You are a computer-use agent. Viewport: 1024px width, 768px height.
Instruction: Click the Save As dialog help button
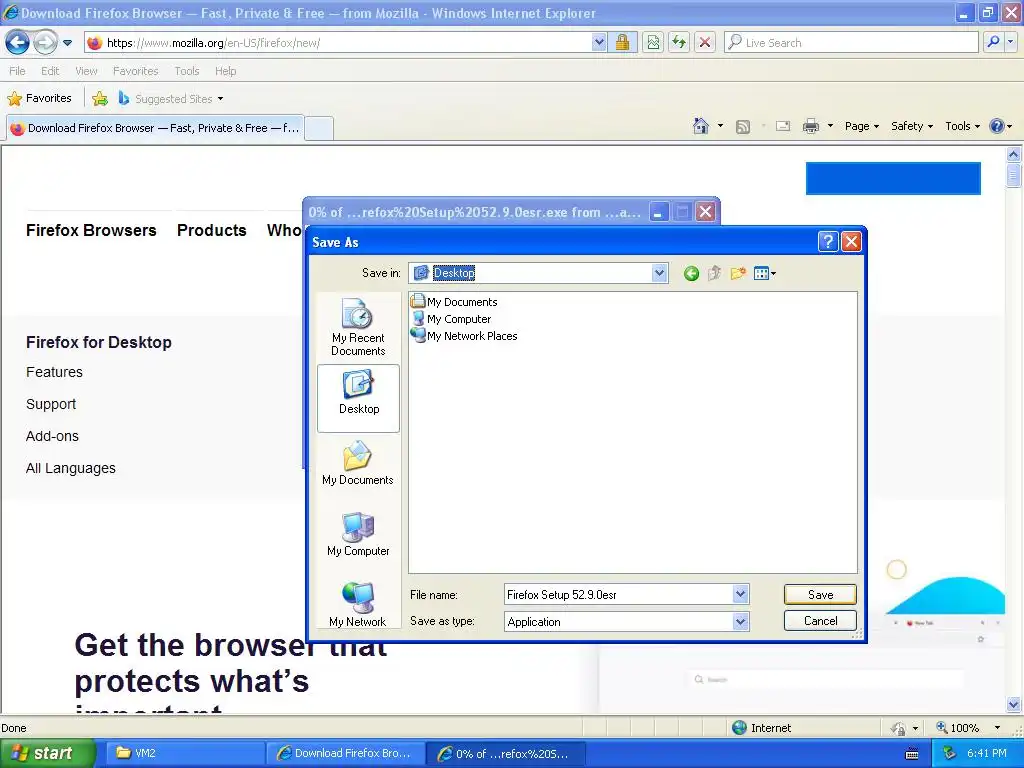827,242
